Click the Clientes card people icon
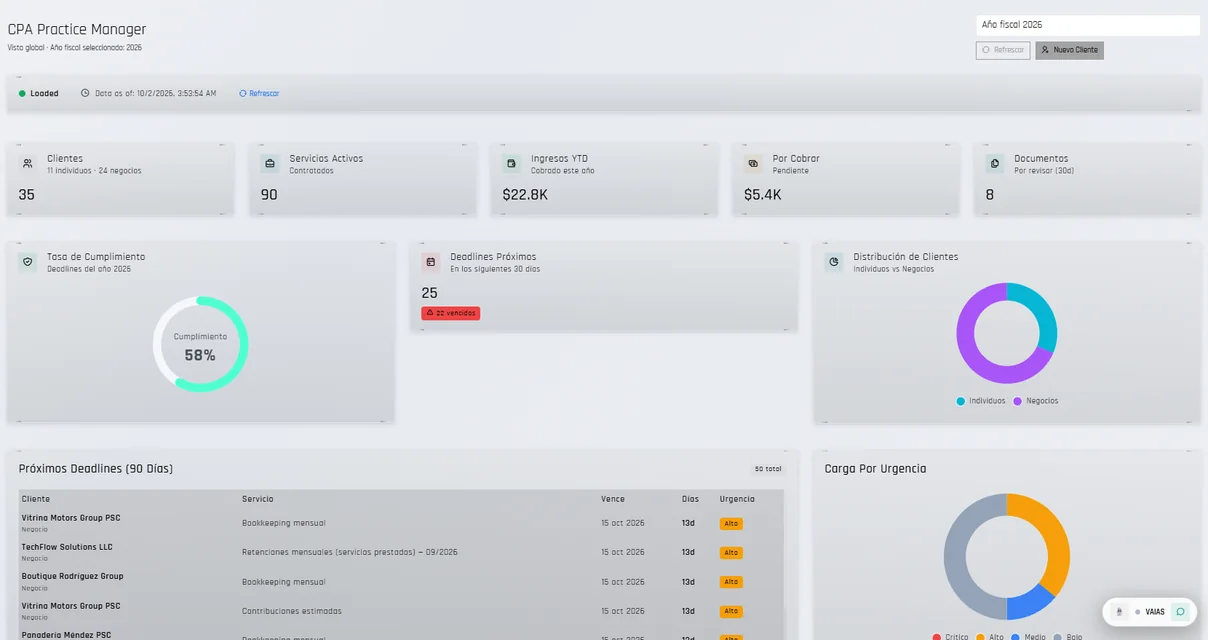The width and height of the screenshot is (1208, 640). (x=27, y=163)
